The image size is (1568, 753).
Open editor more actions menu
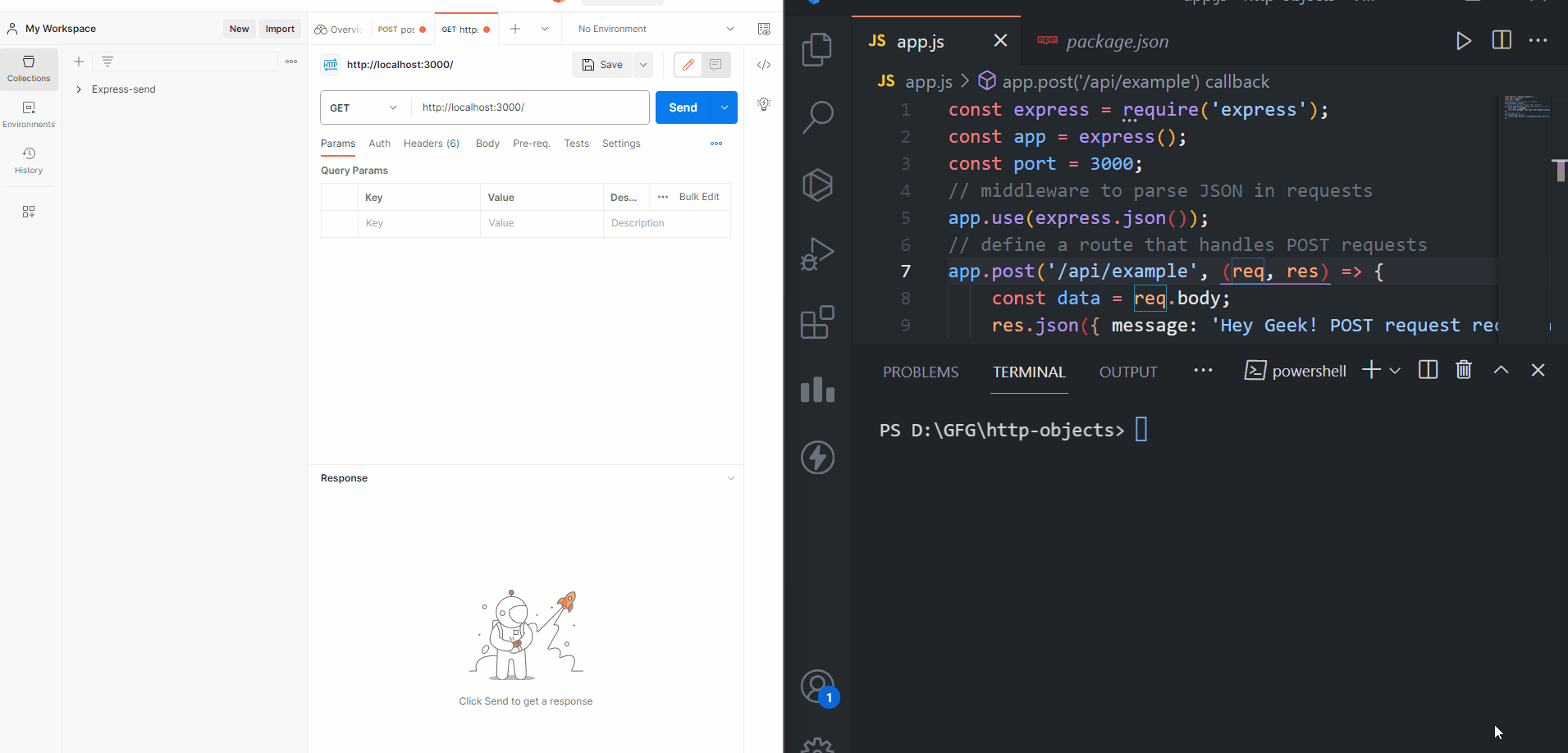click(x=1538, y=40)
